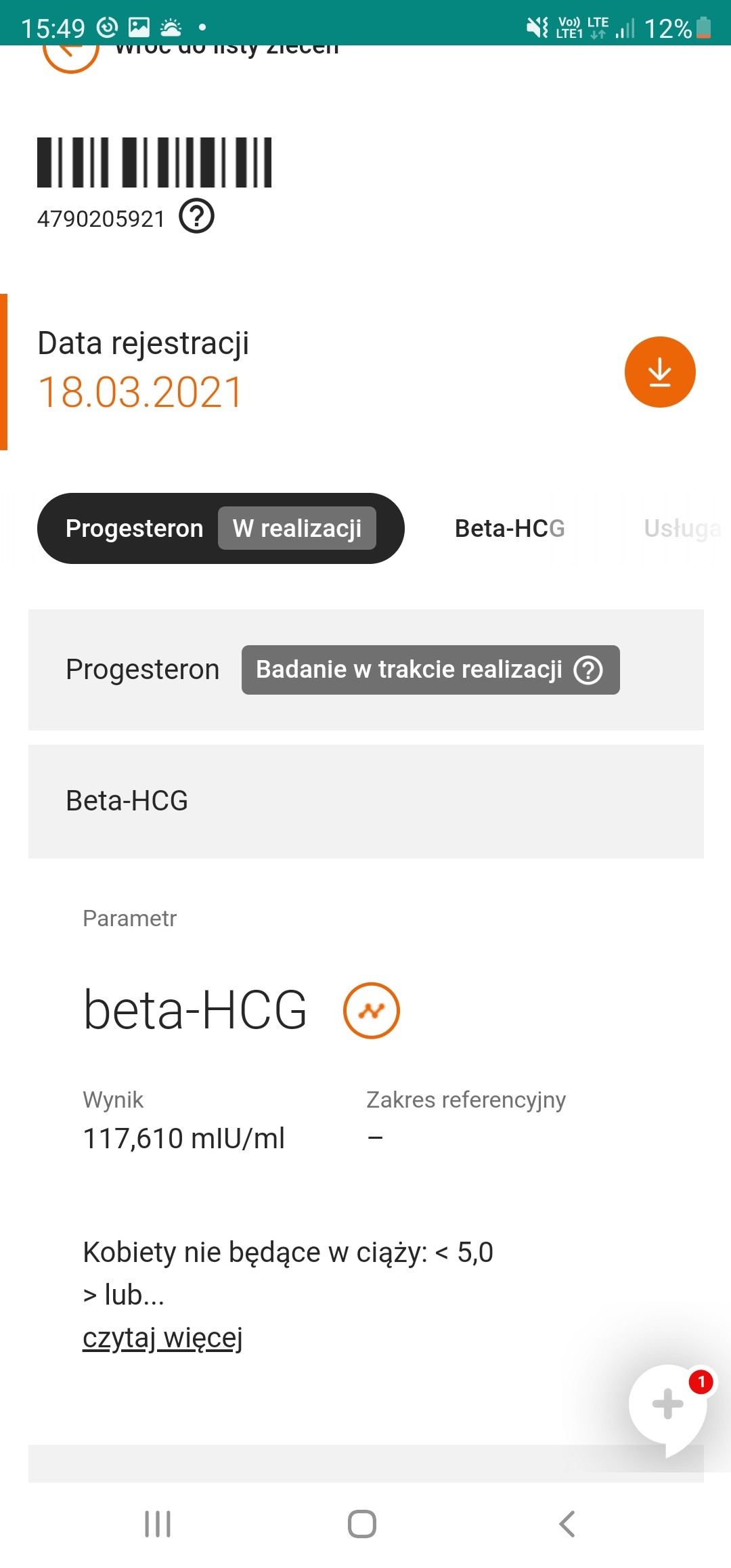The height and width of the screenshot is (1568, 731).
Task: Switch to the Beta-HCG tab
Action: click(x=510, y=528)
